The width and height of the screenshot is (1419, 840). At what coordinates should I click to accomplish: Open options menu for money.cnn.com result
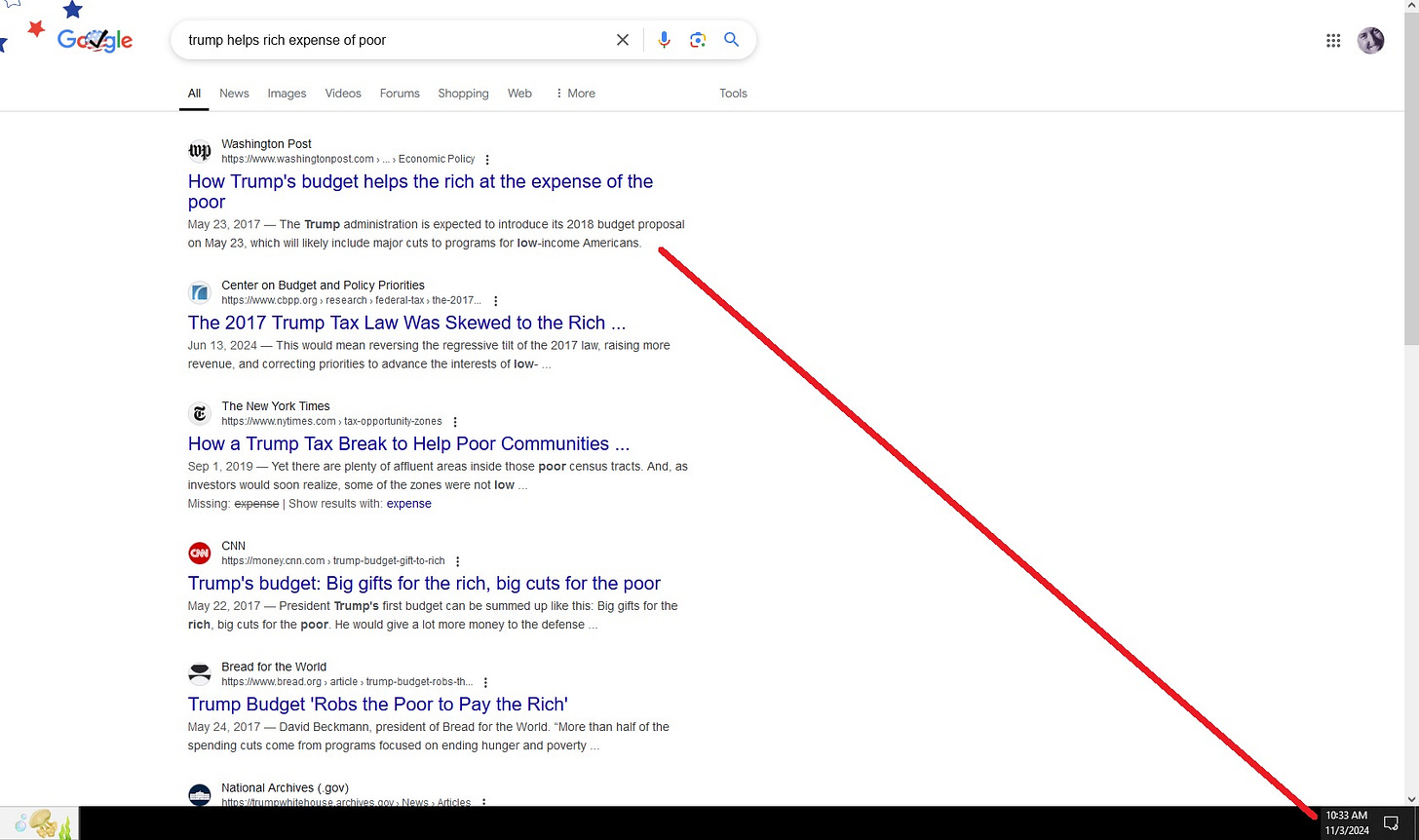pos(458,561)
